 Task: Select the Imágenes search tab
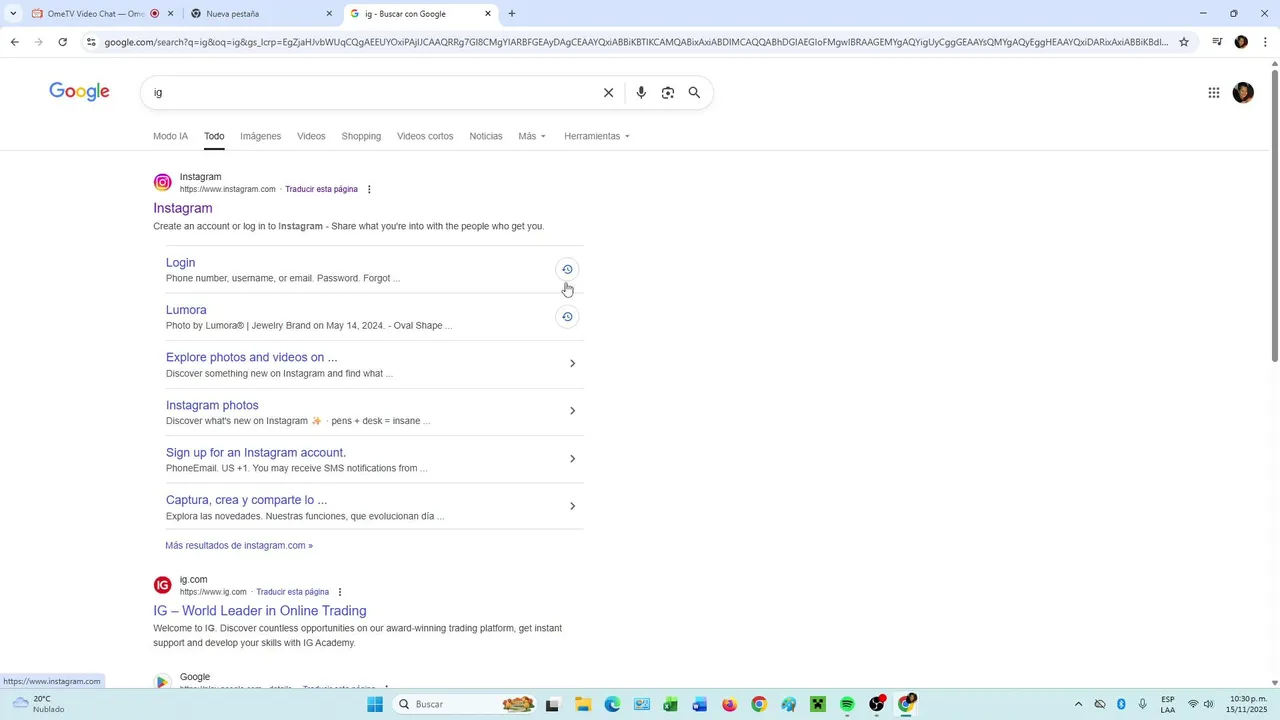coord(260,136)
